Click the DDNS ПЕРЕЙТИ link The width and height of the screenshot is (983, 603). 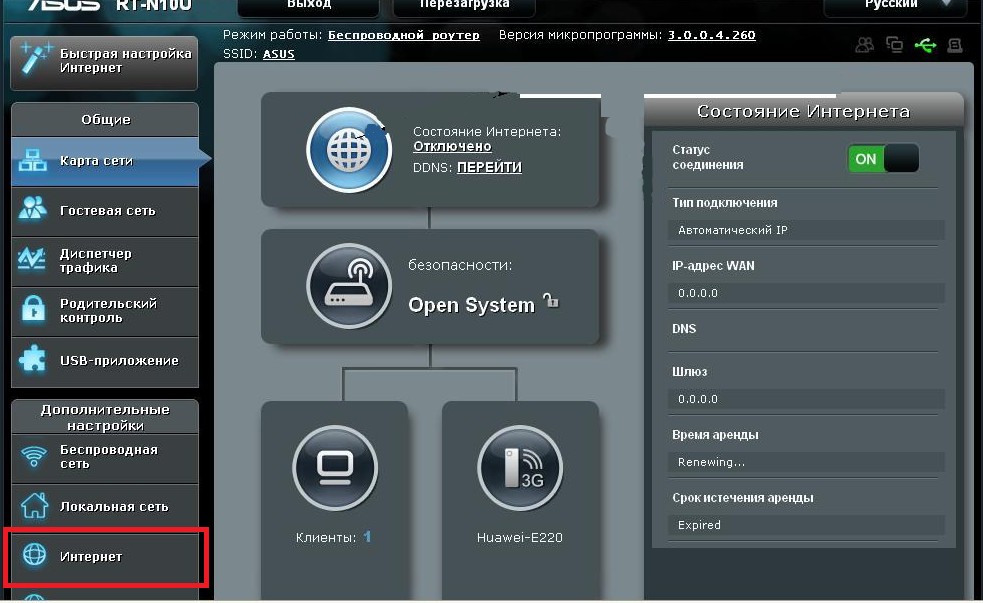(489, 167)
